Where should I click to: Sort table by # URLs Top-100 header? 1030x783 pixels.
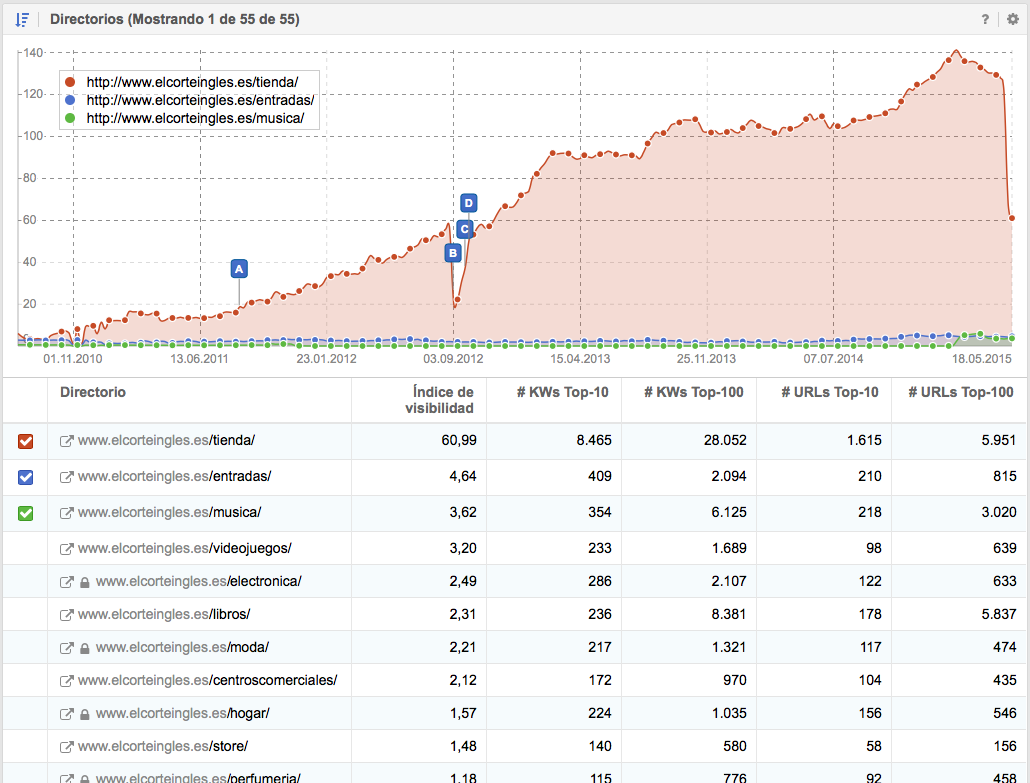(960, 392)
